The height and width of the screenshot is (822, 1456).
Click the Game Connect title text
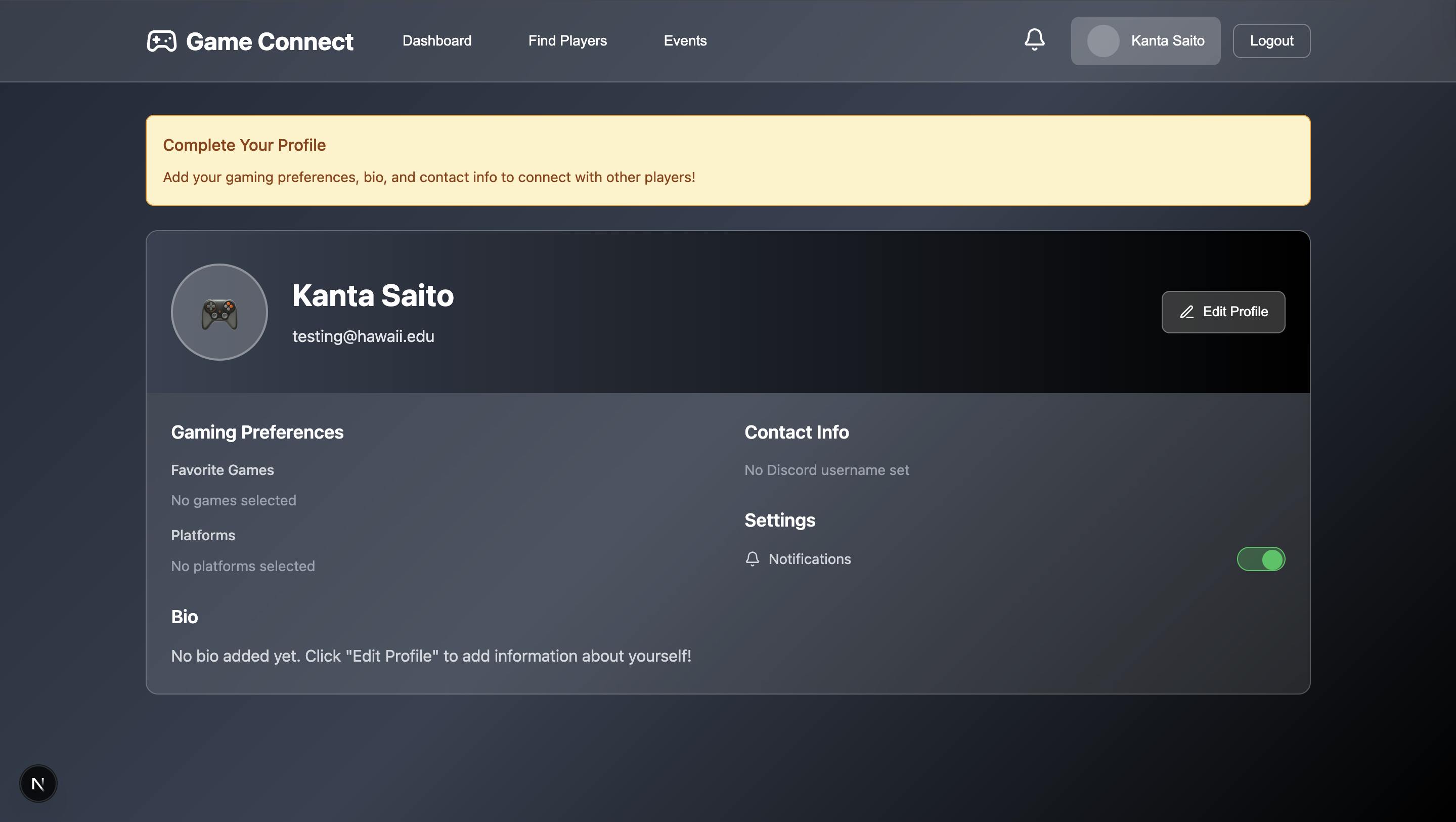pyautogui.click(x=270, y=42)
